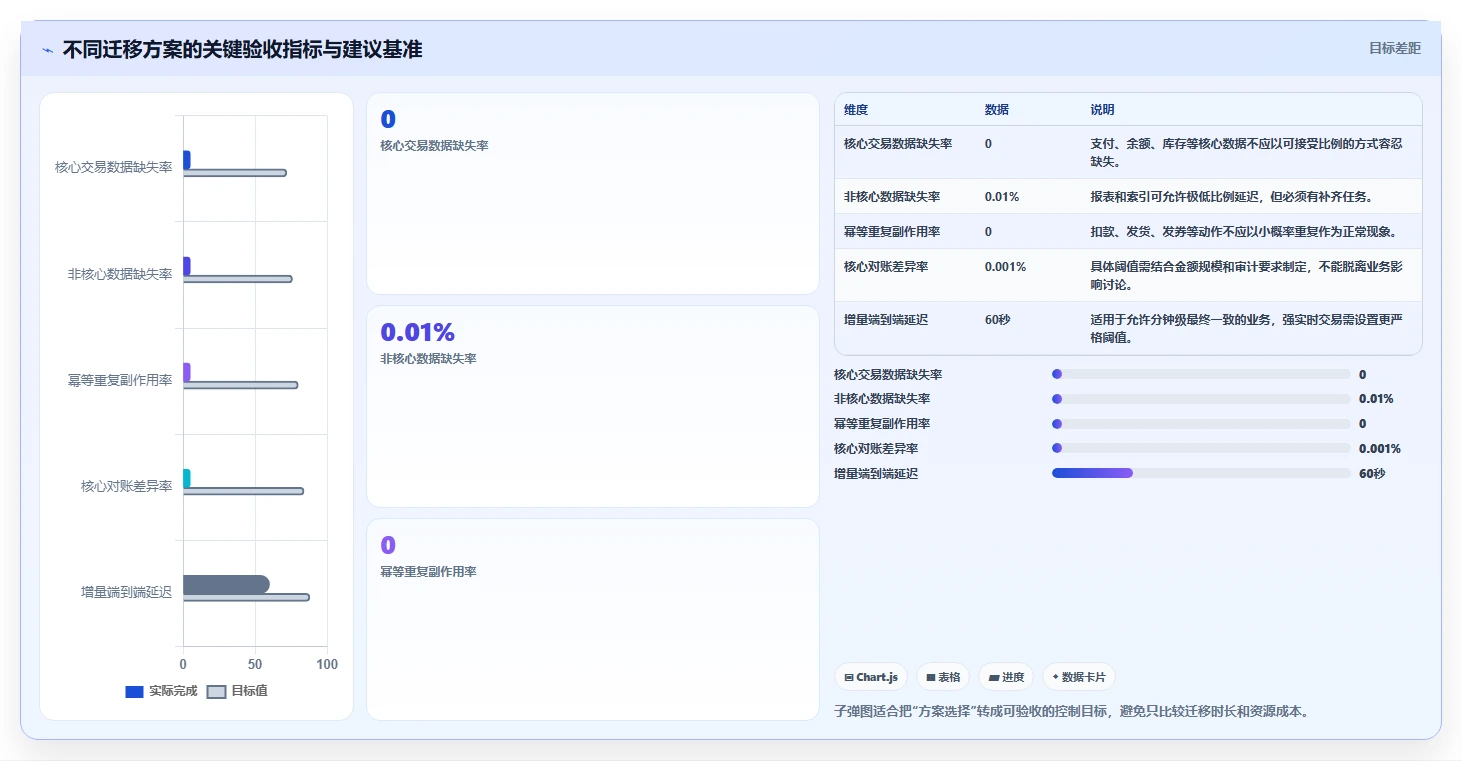Click the purple 幂等重复副作用率 actual bar

[186, 372]
